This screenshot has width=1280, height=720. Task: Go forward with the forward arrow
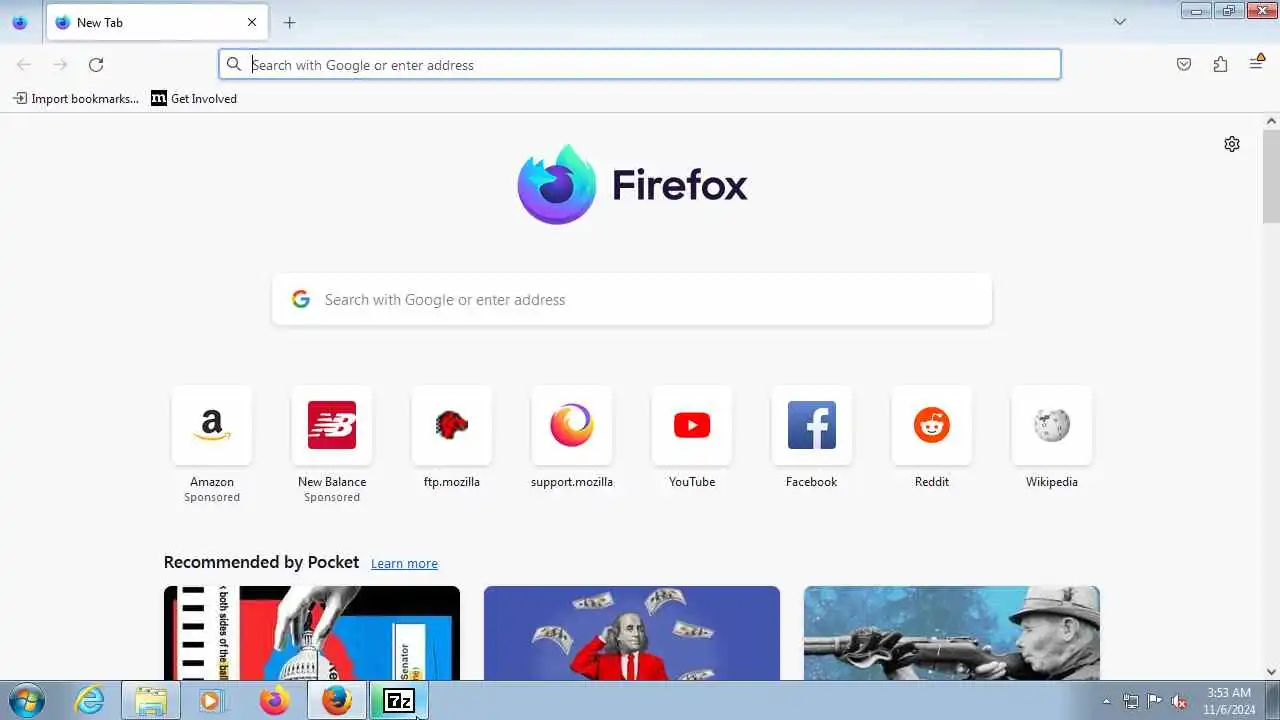[60, 65]
